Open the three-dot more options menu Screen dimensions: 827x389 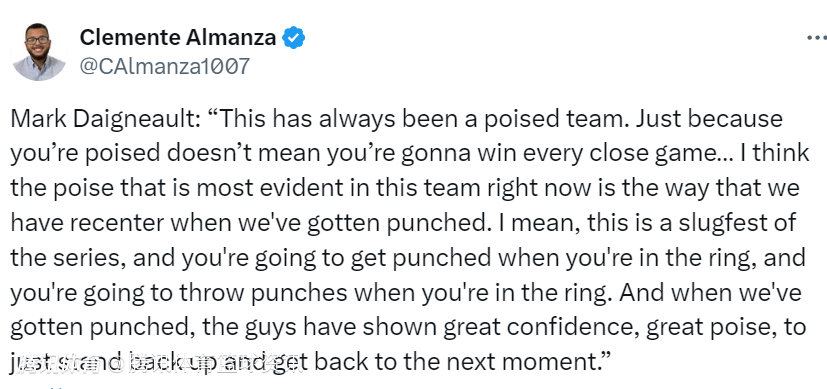(817, 37)
